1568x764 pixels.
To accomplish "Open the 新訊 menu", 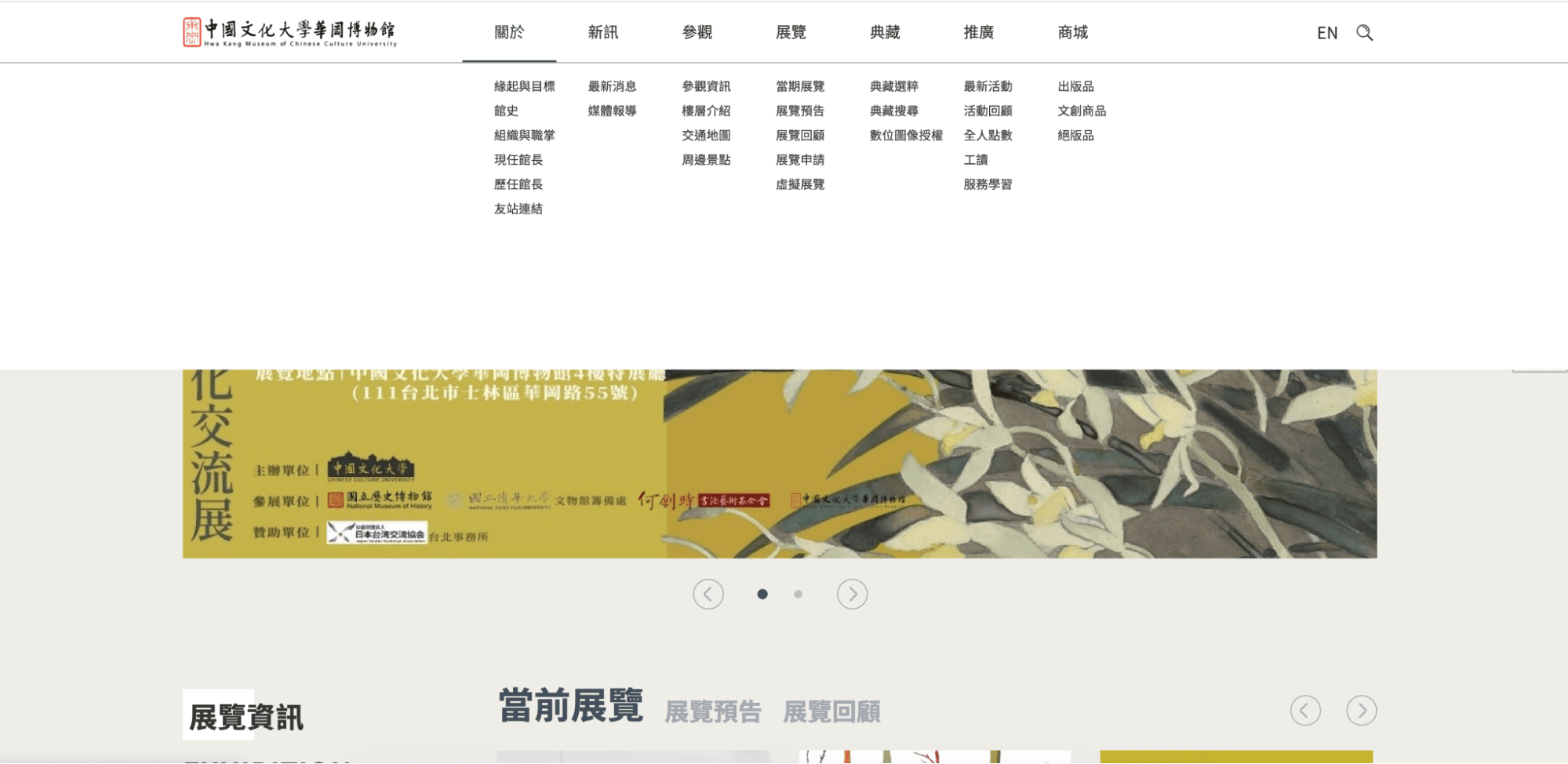I will point(603,32).
